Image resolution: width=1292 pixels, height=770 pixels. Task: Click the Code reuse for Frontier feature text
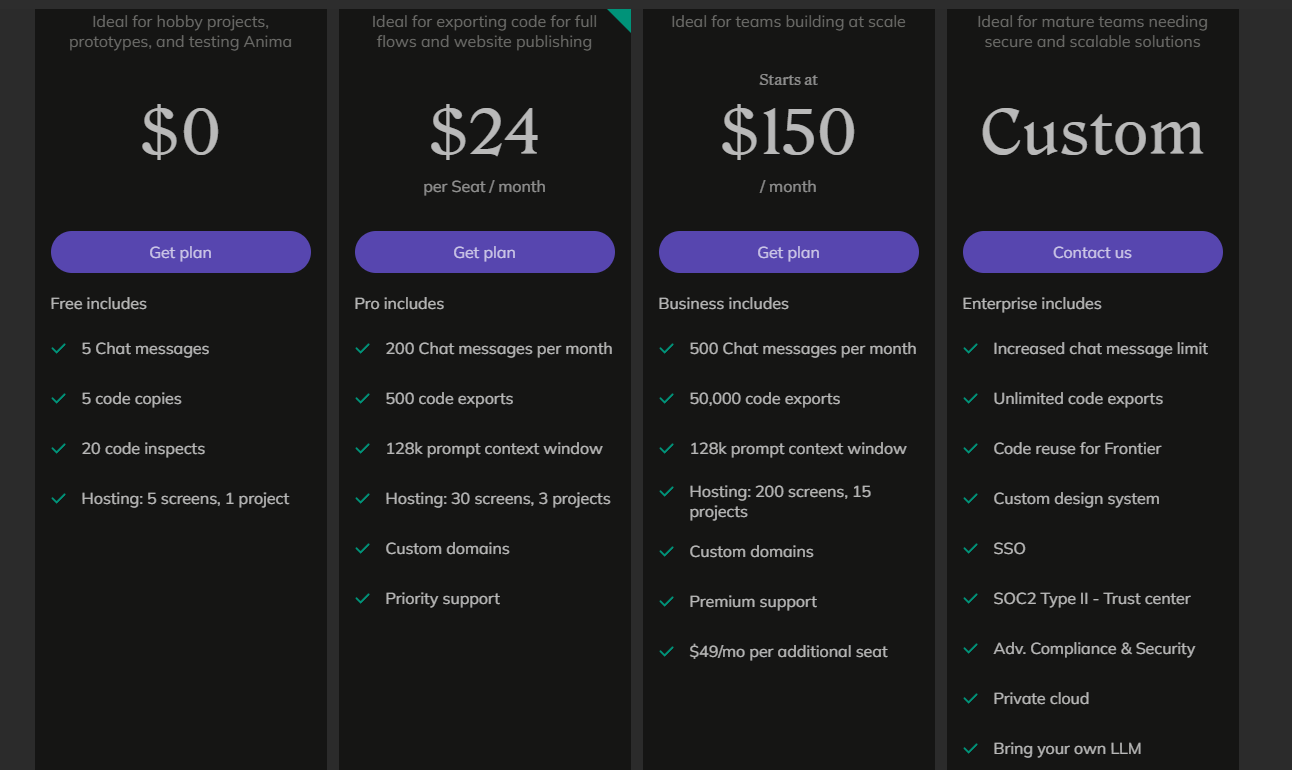[1077, 449]
